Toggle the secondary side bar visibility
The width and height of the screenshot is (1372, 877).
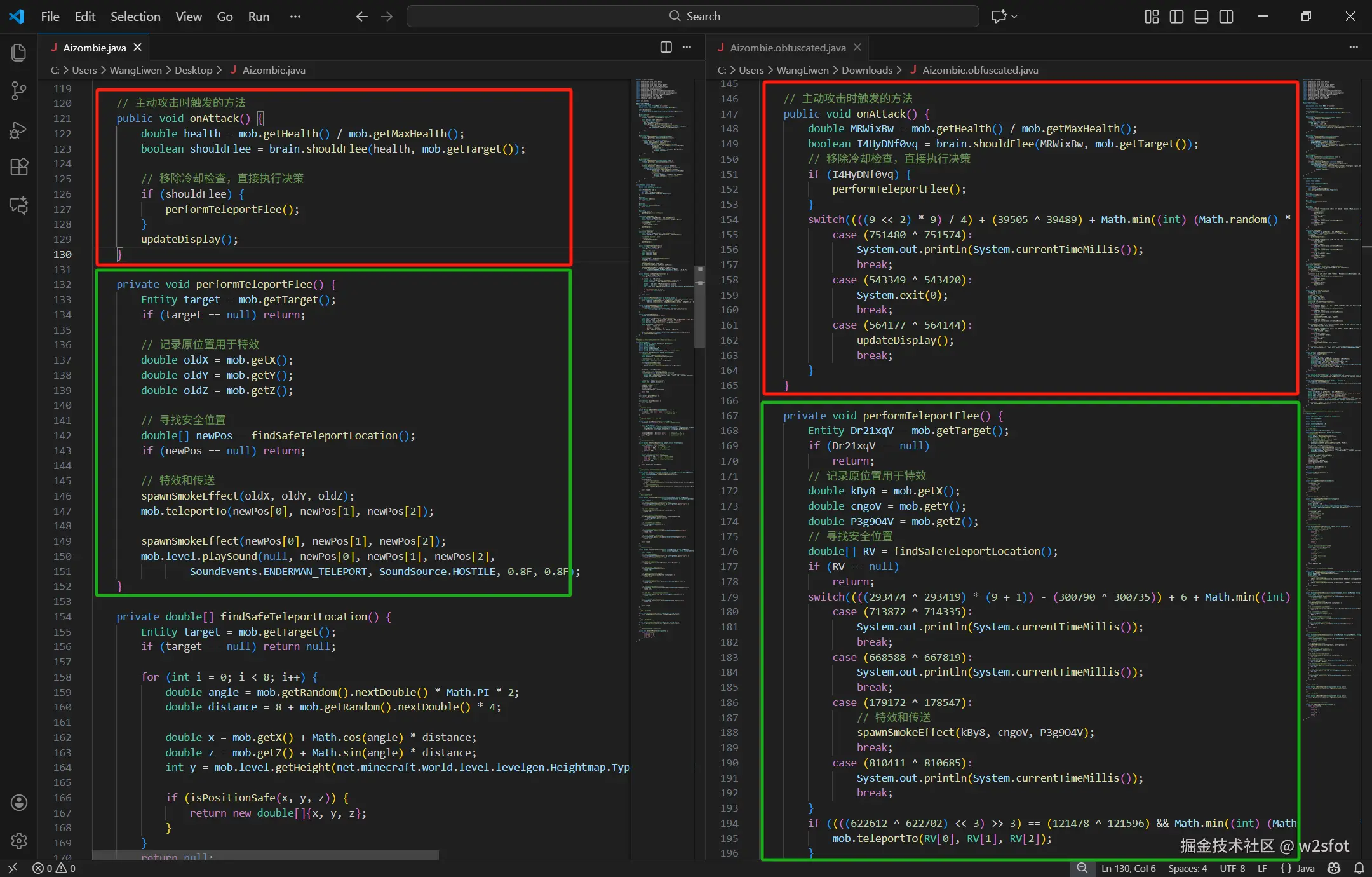(x=1226, y=17)
